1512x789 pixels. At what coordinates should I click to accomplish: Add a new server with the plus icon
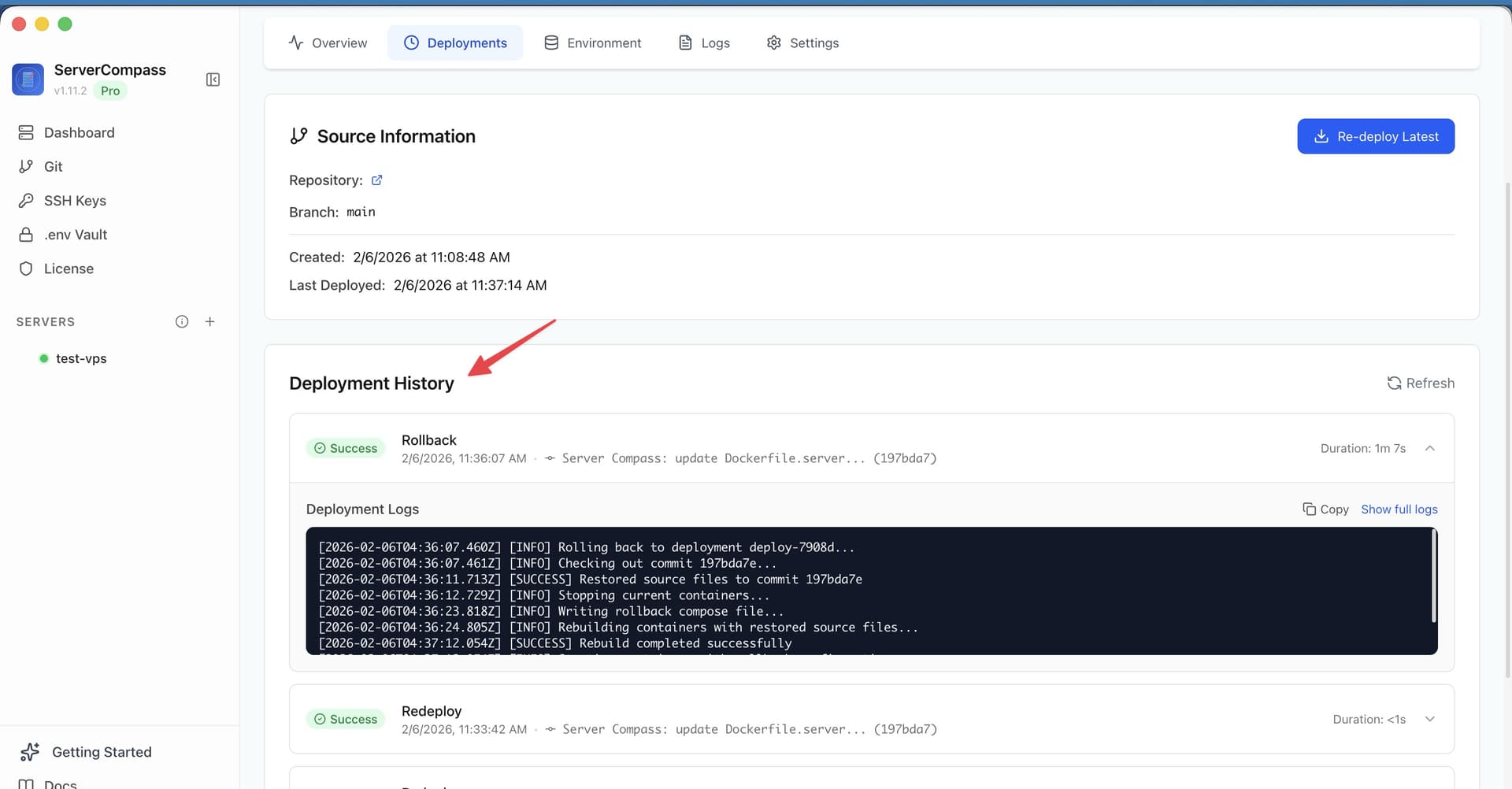[209, 321]
